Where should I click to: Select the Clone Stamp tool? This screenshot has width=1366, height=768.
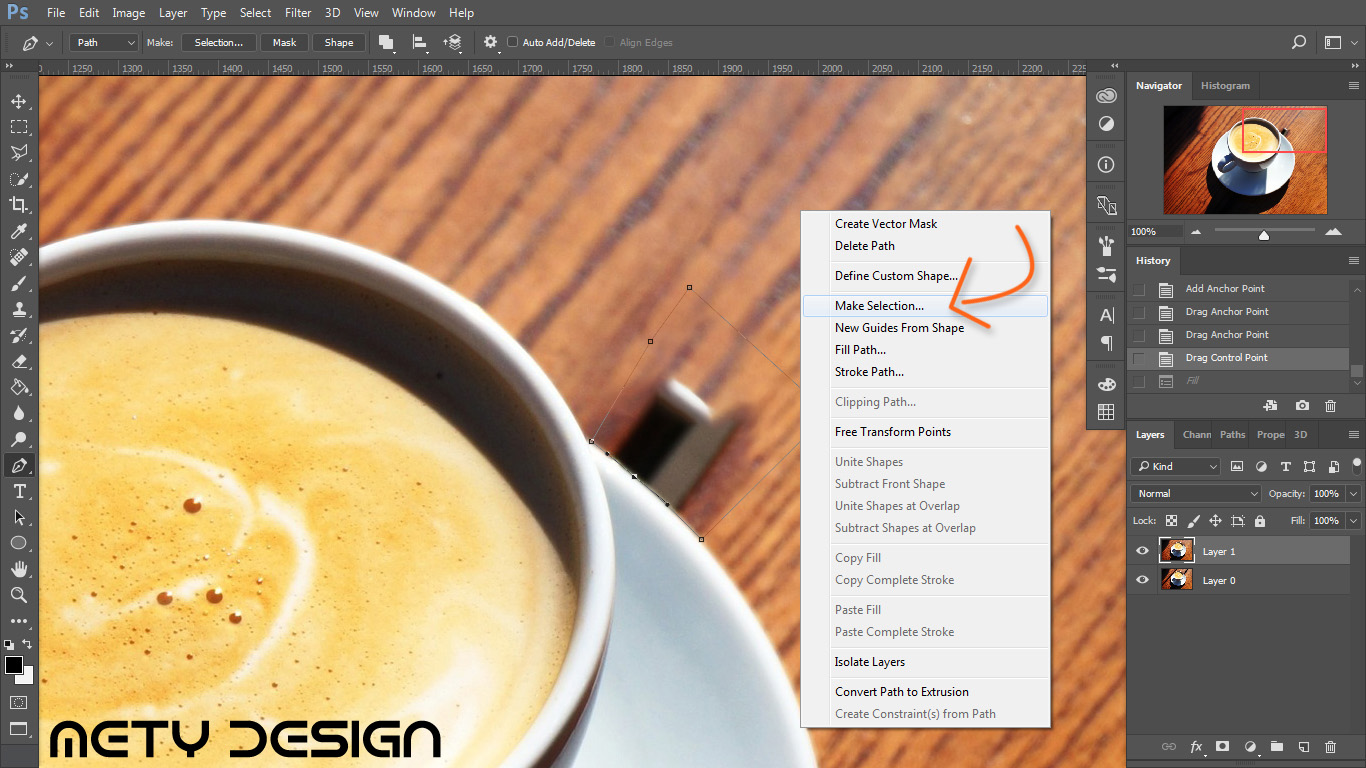pyautogui.click(x=18, y=309)
